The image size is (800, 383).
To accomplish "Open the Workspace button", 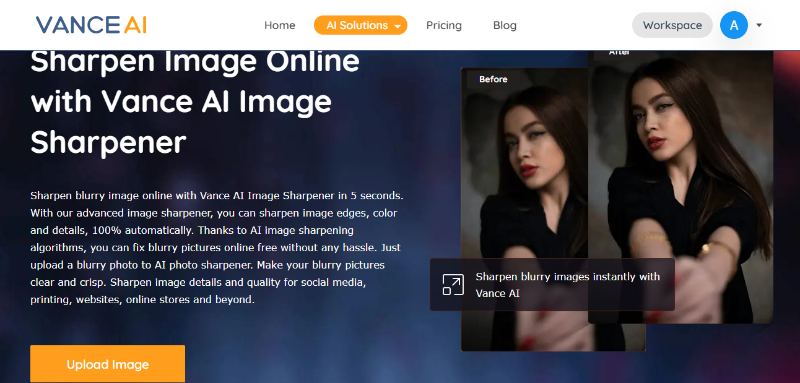I will click(672, 25).
